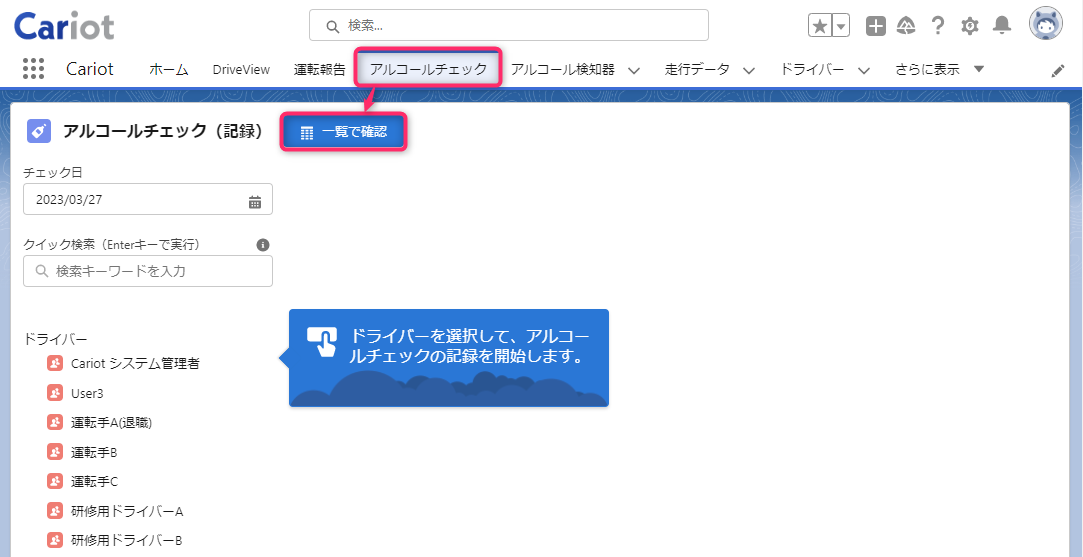1083x557 pixels.
Task: Click the チェック日 date field
Action: click(148, 200)
